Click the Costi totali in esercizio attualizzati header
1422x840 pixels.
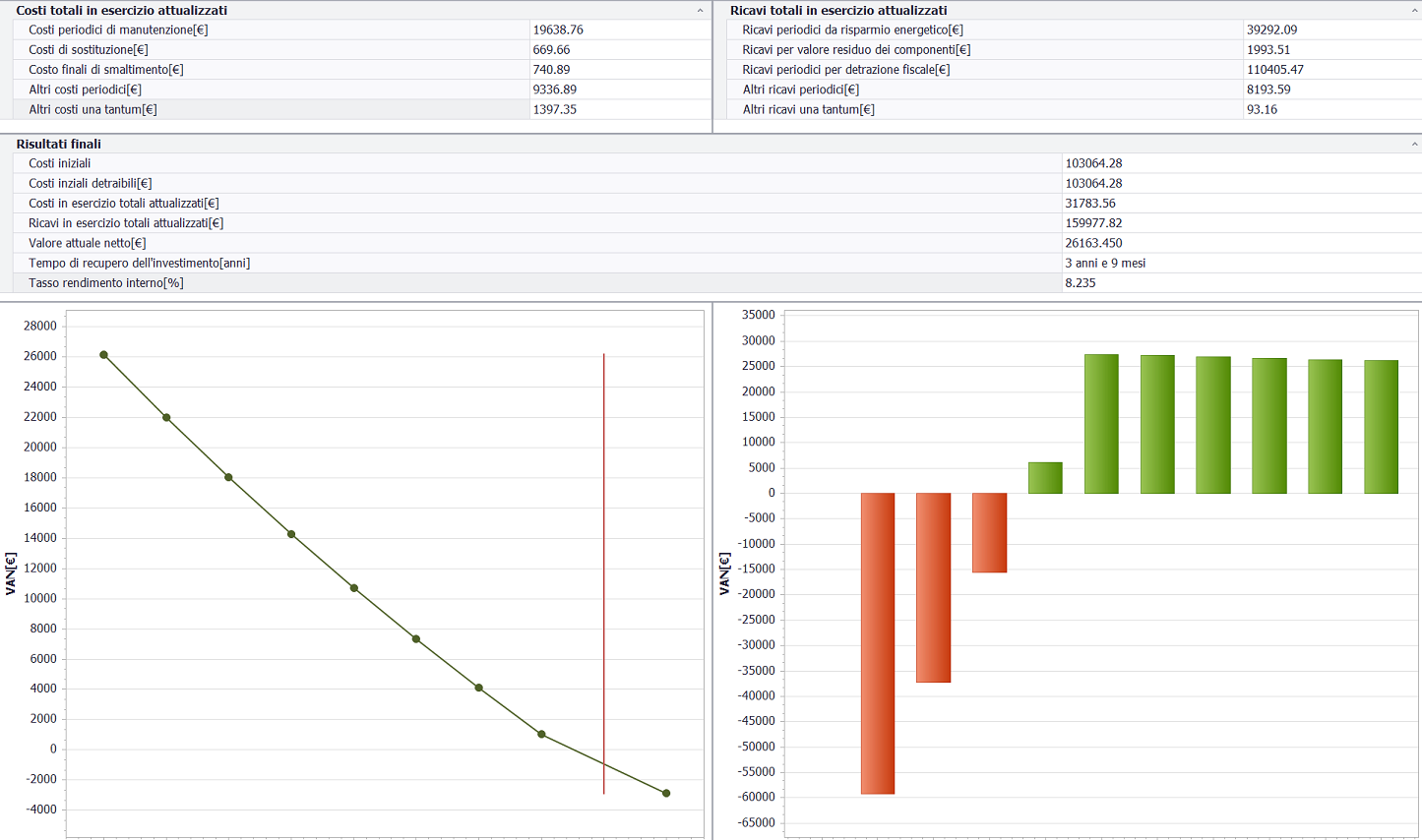click(121, 11)
